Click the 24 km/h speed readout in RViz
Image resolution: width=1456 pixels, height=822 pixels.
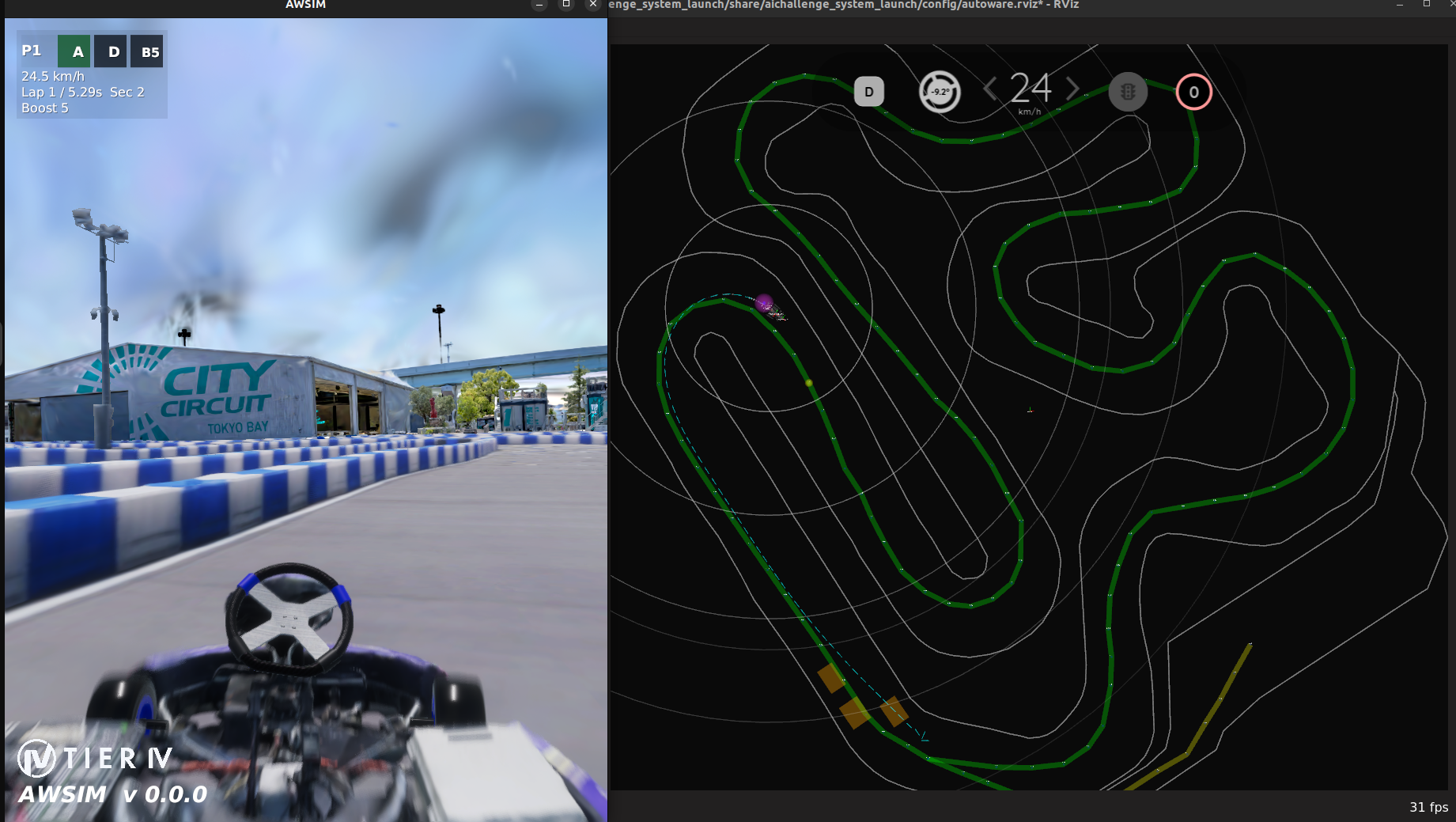[1030, 89]
